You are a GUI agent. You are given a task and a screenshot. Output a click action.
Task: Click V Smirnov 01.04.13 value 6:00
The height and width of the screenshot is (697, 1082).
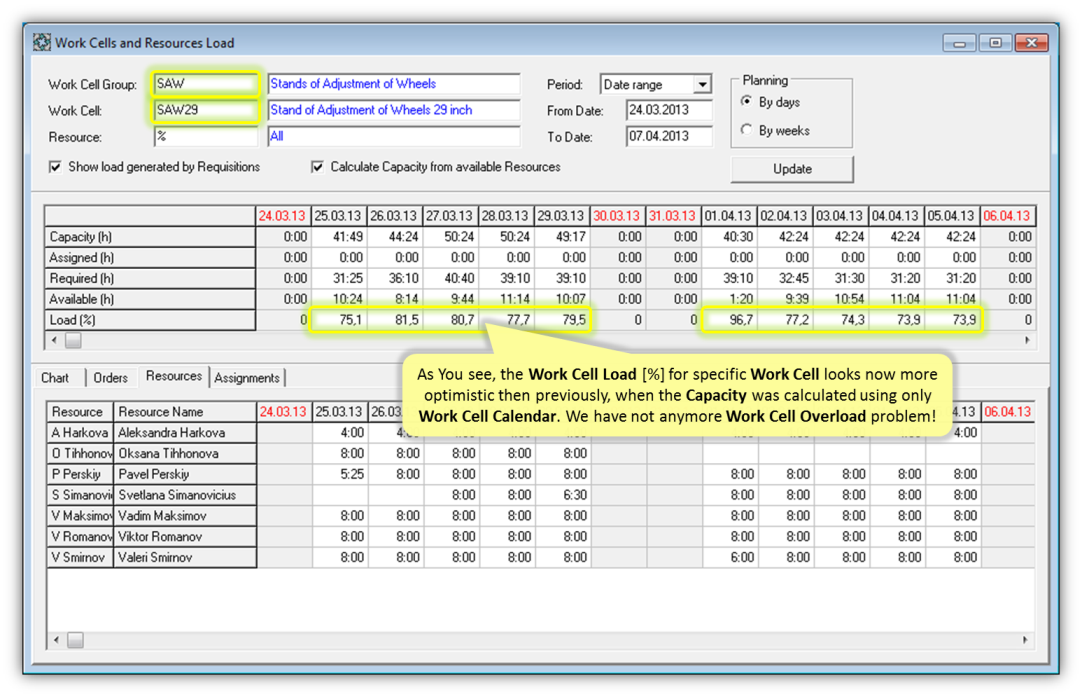click(x=730, y=557)
